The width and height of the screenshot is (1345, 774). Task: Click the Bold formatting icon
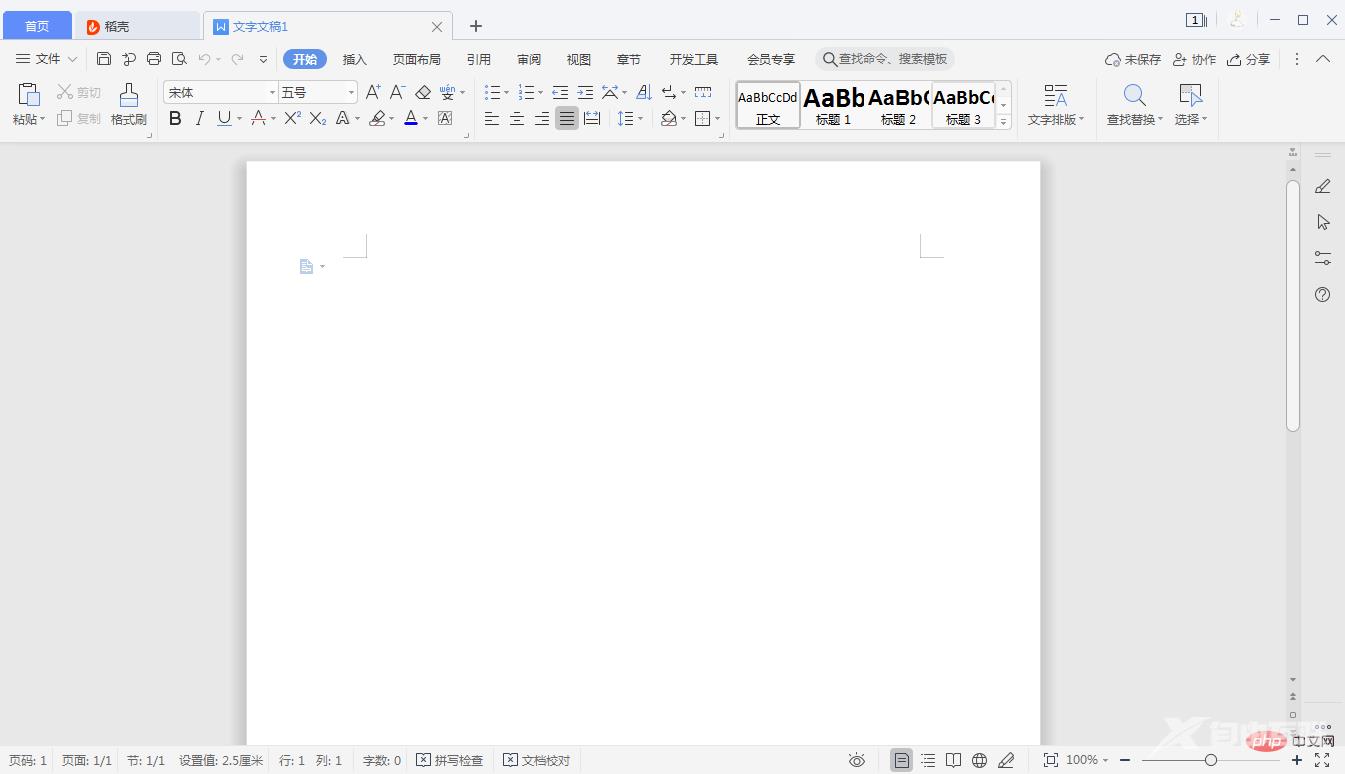click(x=175, y=119)
